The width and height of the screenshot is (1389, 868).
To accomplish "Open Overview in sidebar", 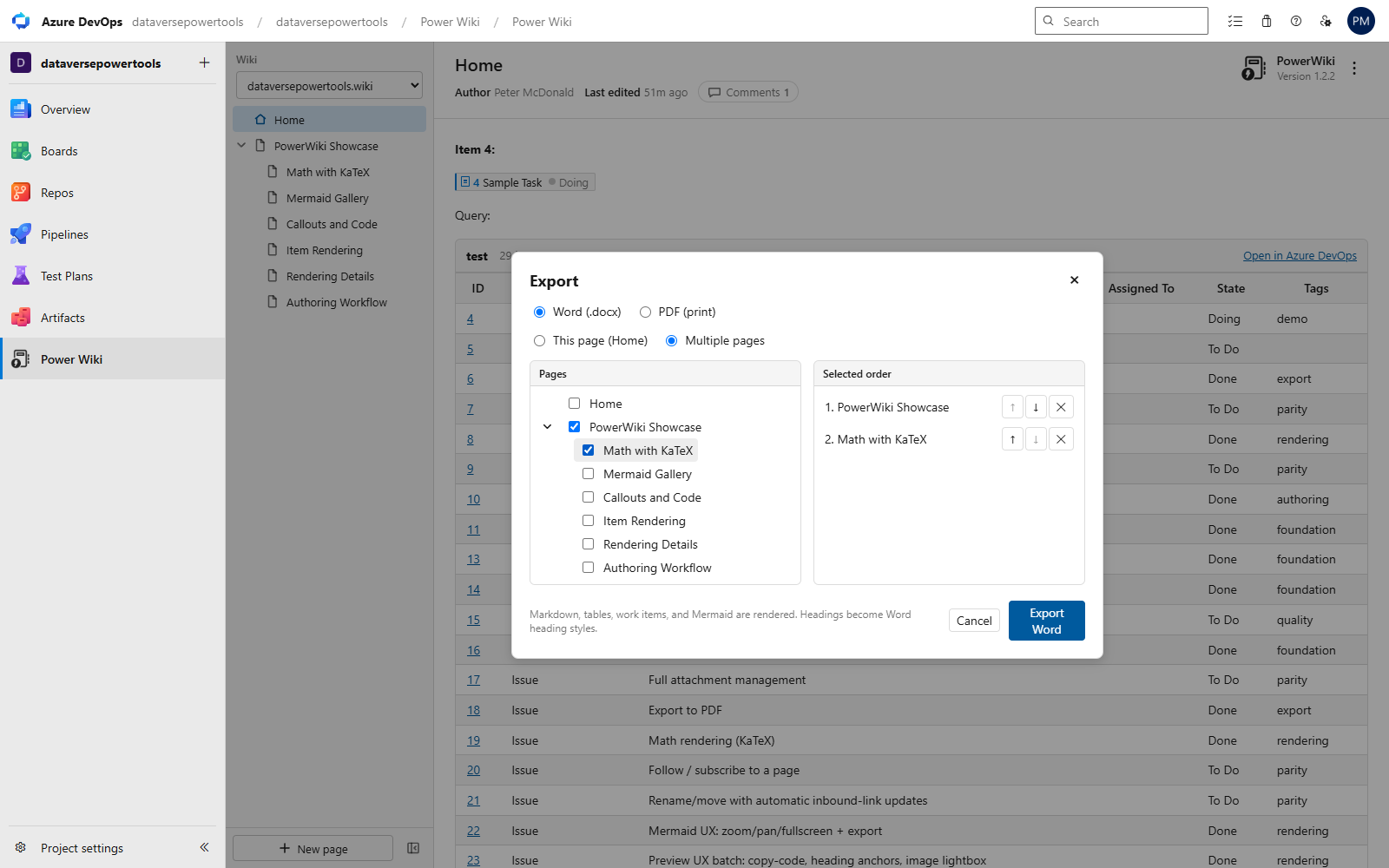I will [x=113, y=109].
